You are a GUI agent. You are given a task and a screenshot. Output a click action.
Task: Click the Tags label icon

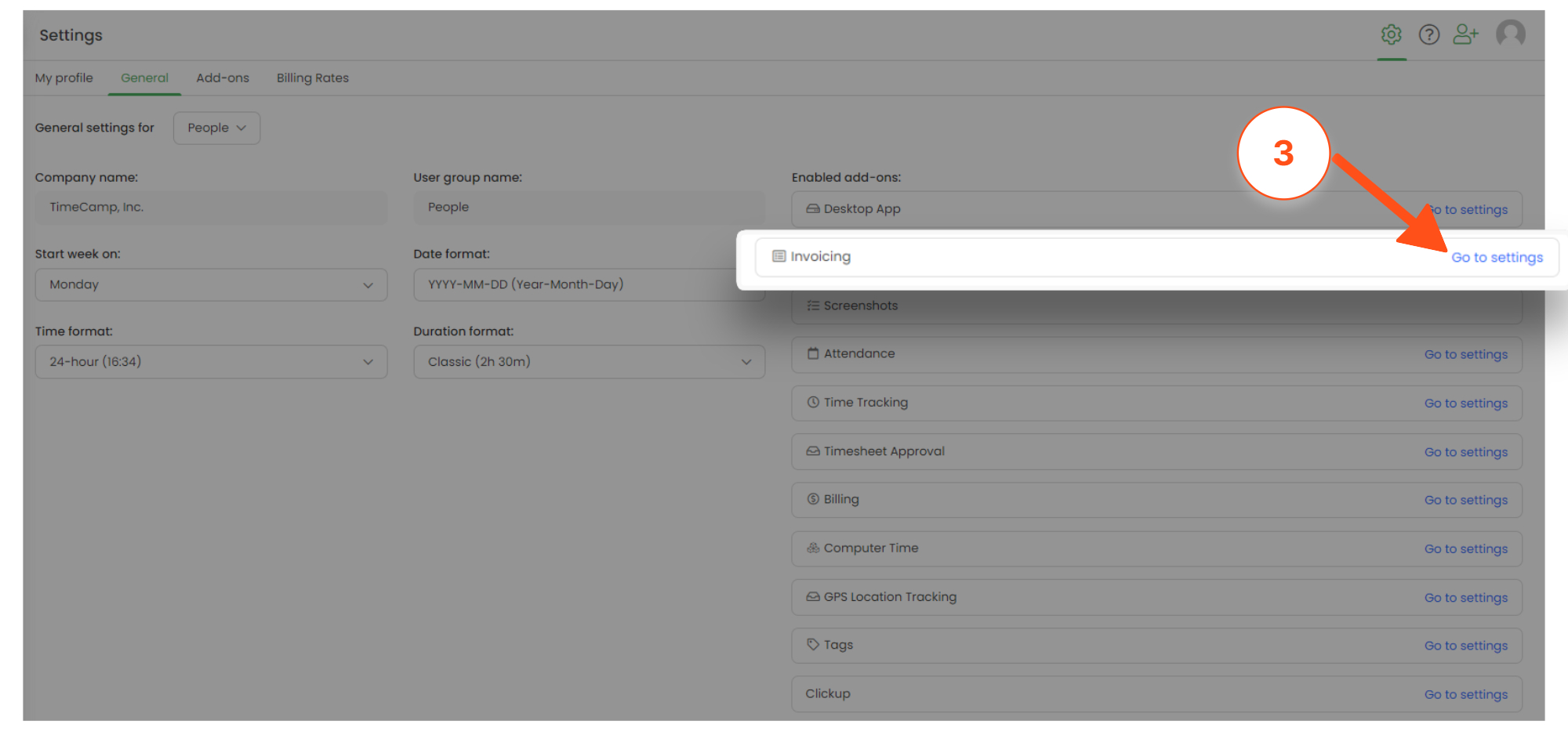coord(813,645)
